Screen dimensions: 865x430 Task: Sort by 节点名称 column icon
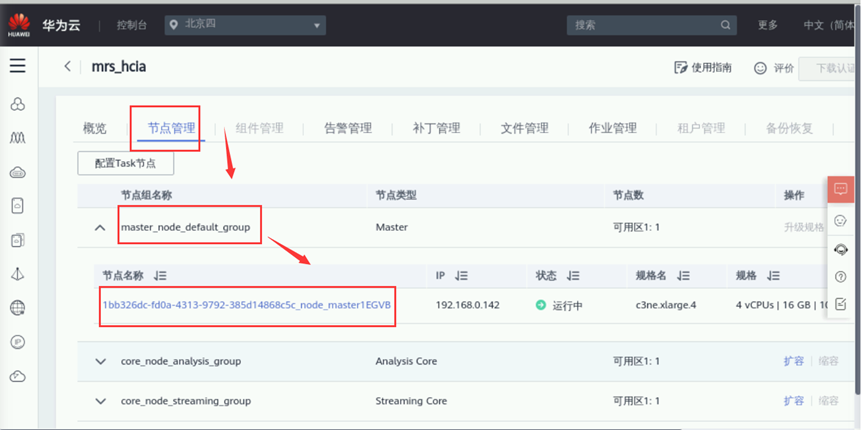pos(161,276)
